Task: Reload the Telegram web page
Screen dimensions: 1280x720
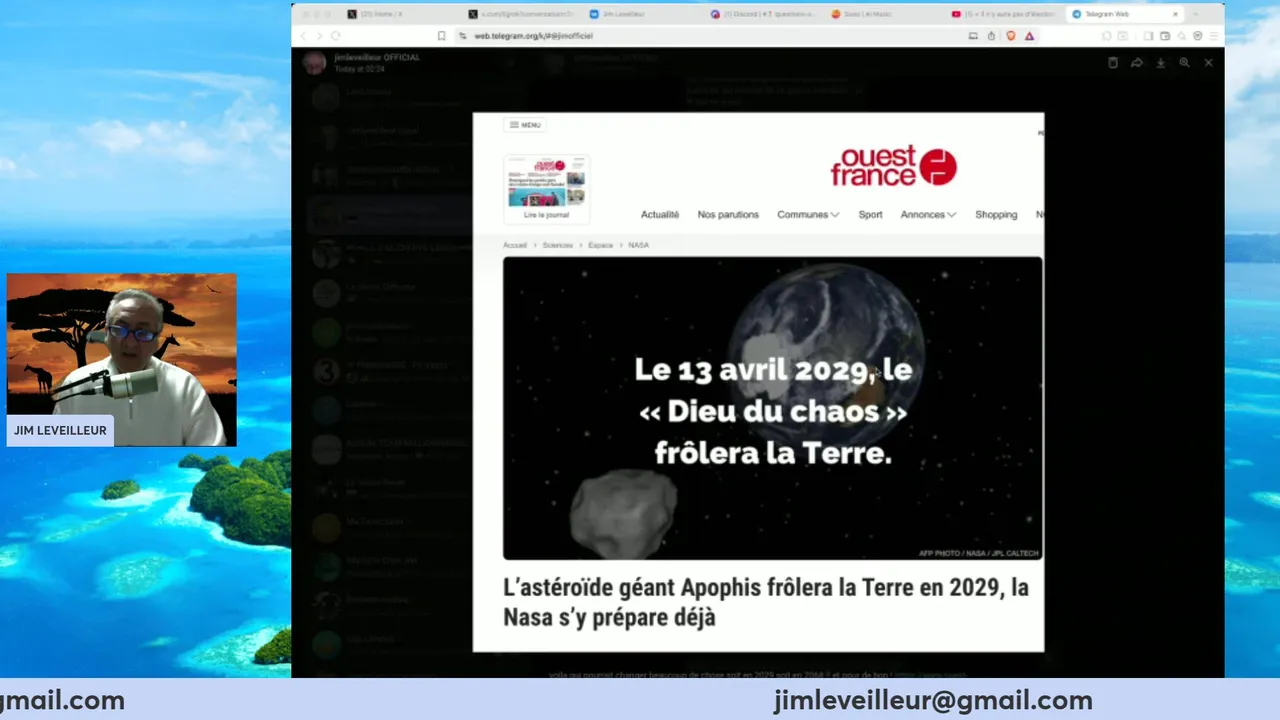Action: point(336,35)
